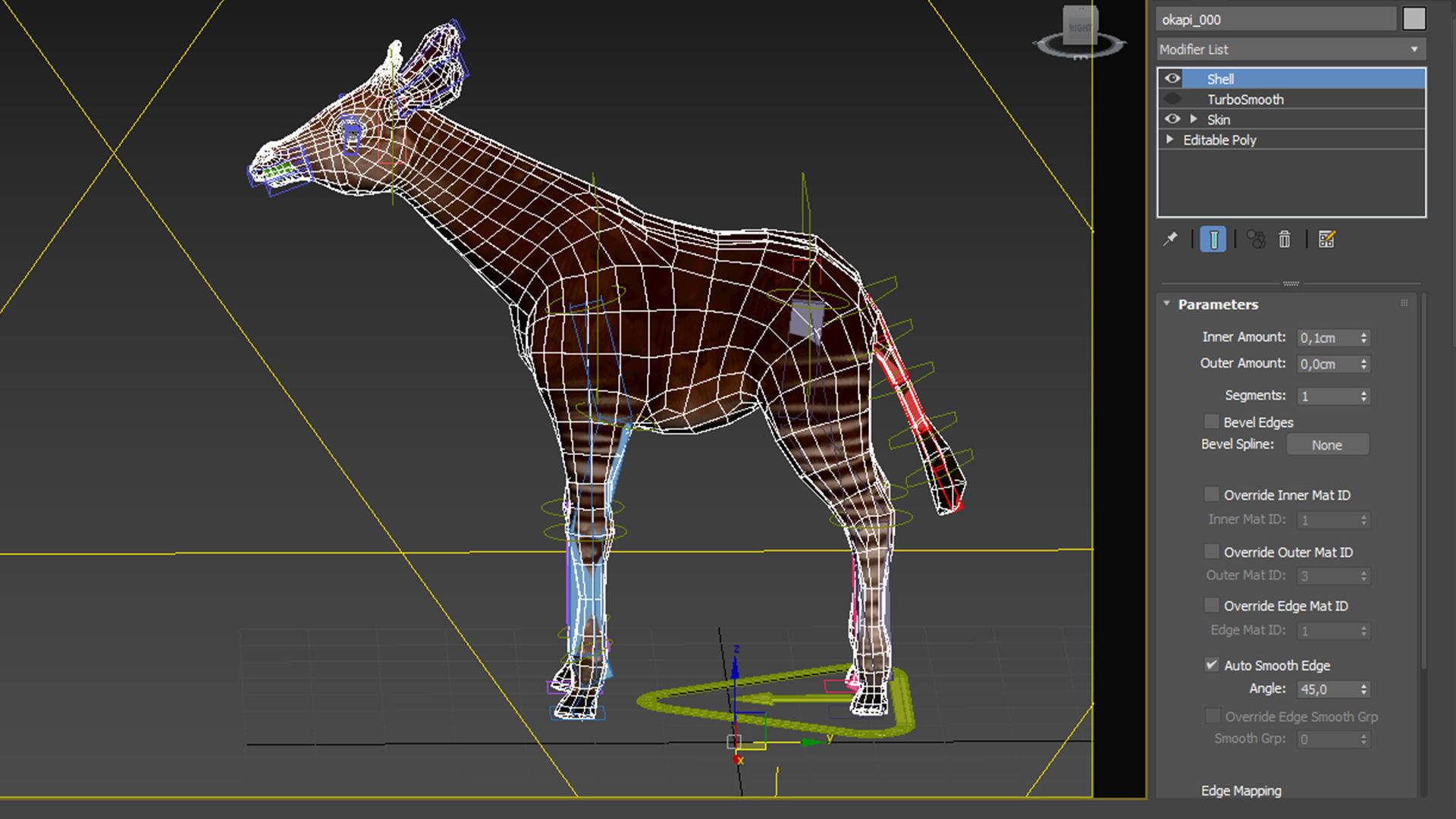Click the green Y axis gizmo arrow
Screen dimensions: 1456x819
coord(811,741)
